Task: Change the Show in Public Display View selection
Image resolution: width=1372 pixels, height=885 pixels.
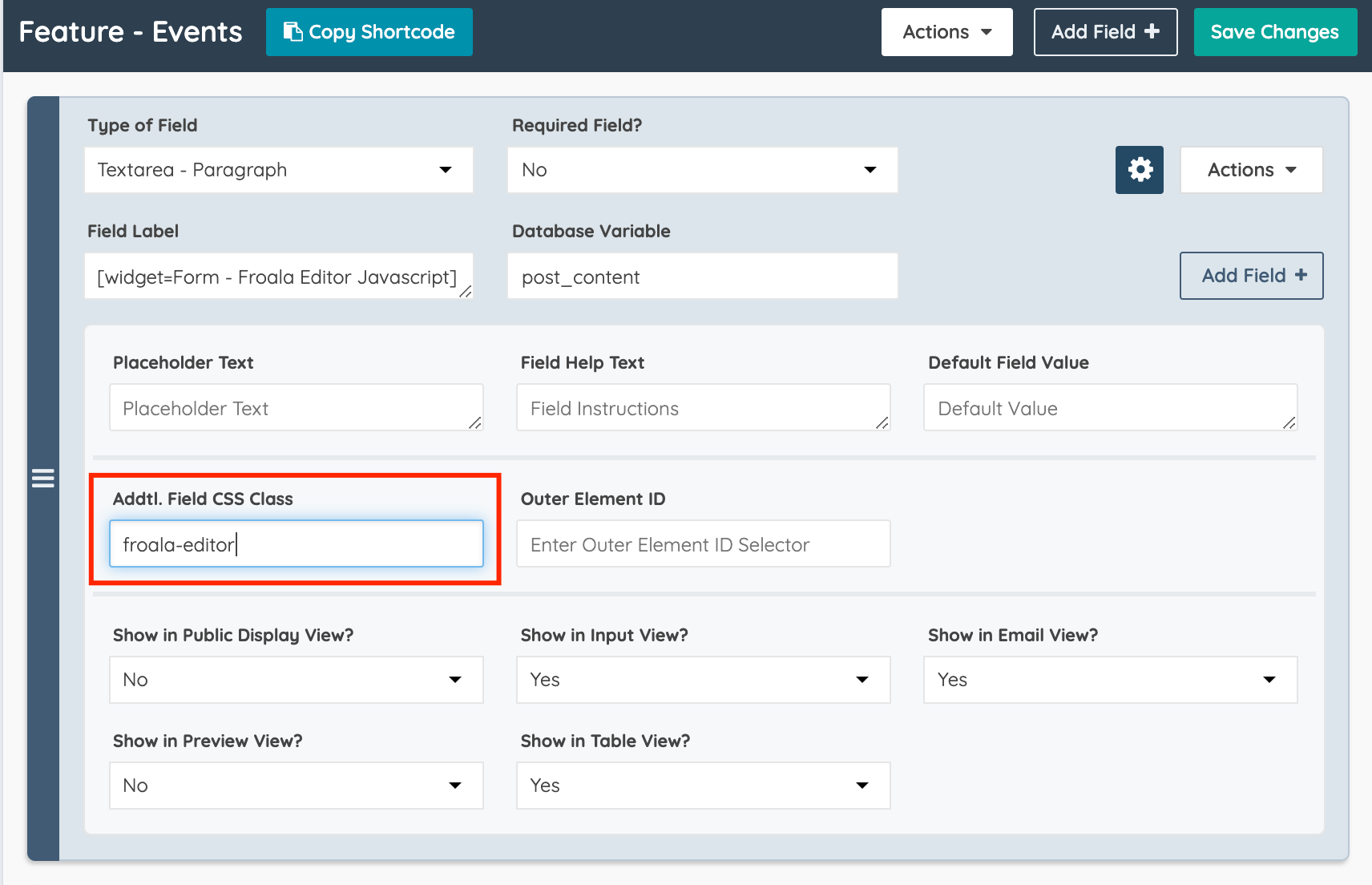Action: pos(296,679)
